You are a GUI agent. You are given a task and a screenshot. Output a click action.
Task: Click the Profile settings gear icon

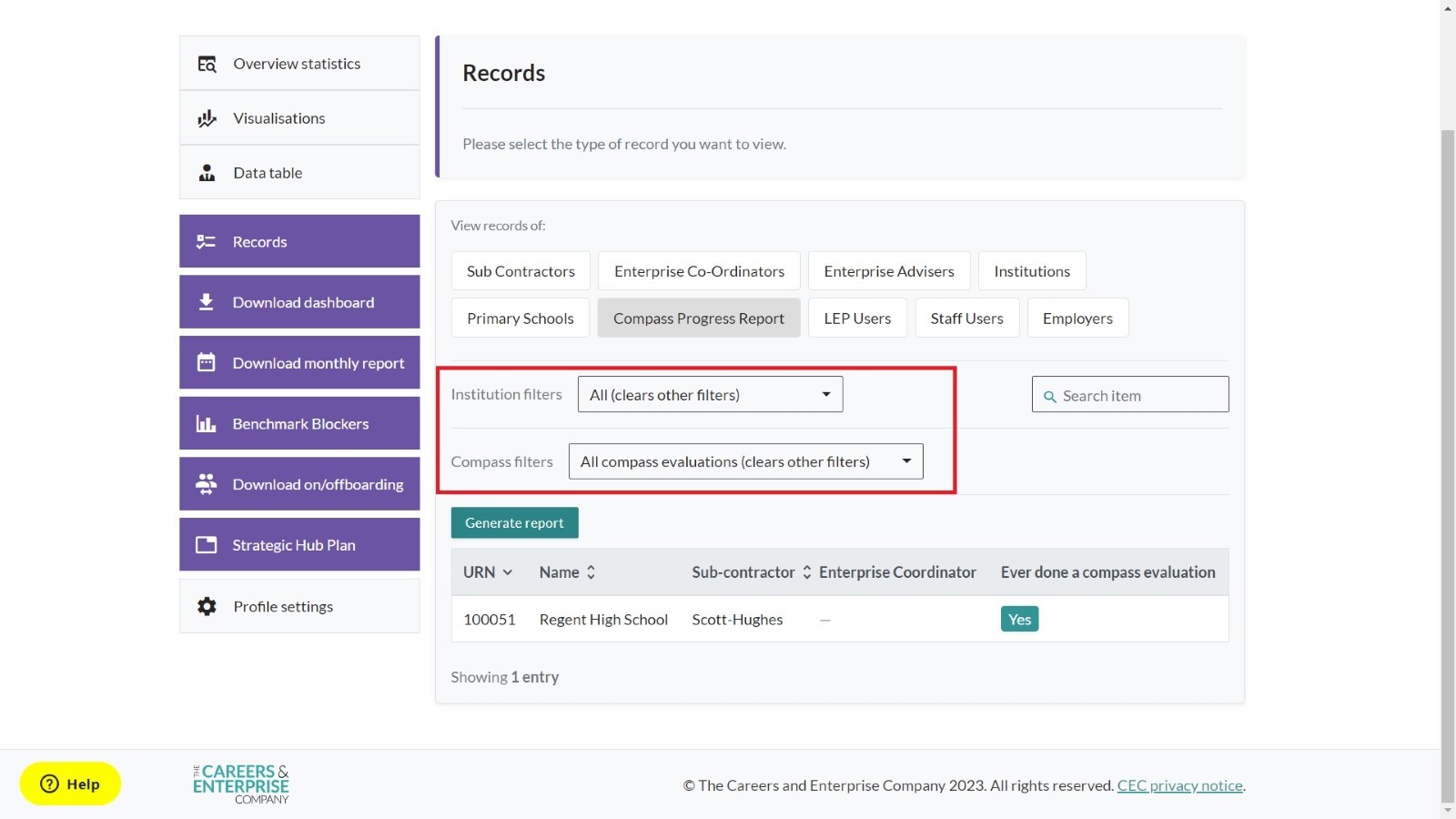207,606
